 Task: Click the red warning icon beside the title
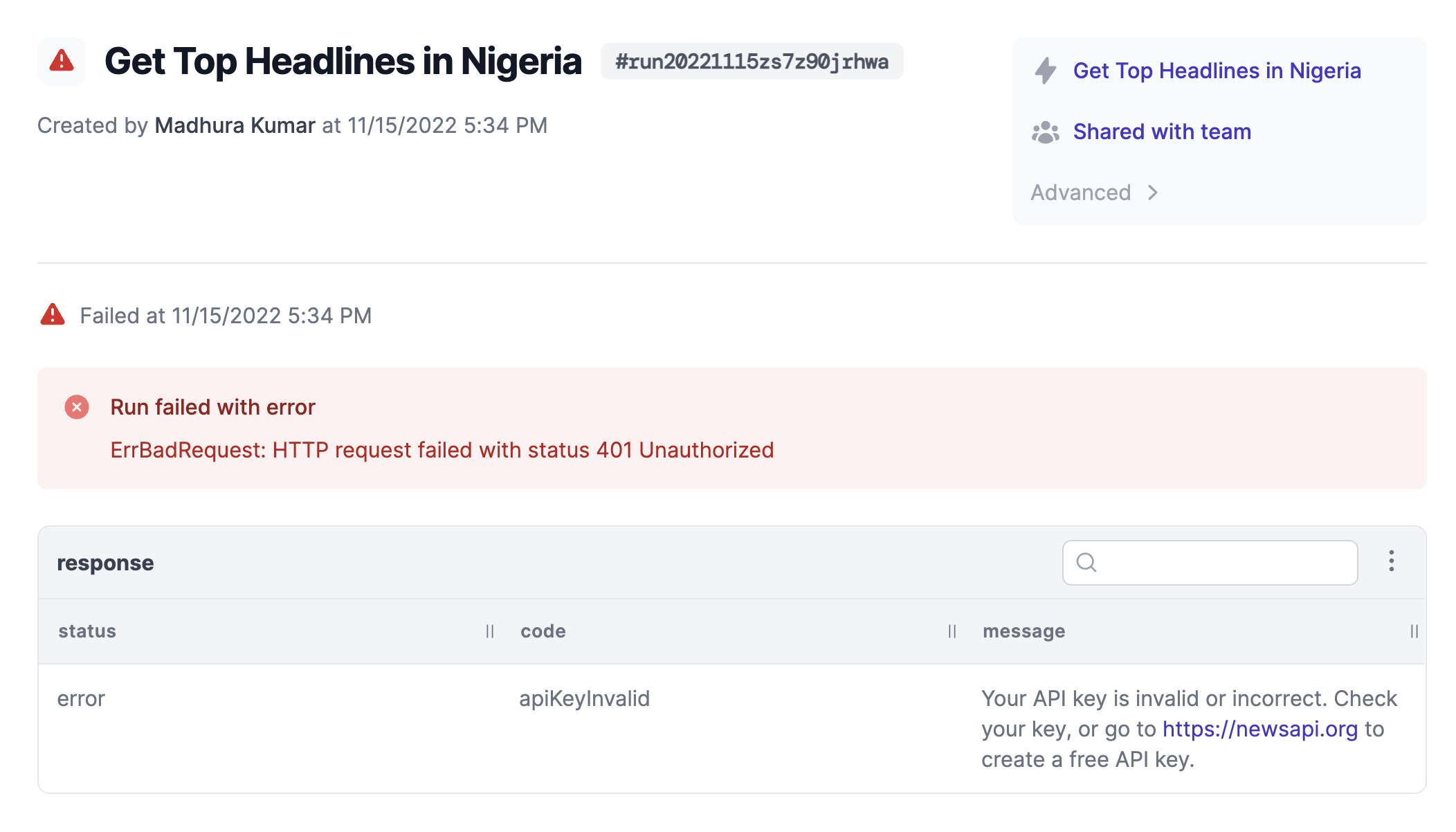[62, 61]
